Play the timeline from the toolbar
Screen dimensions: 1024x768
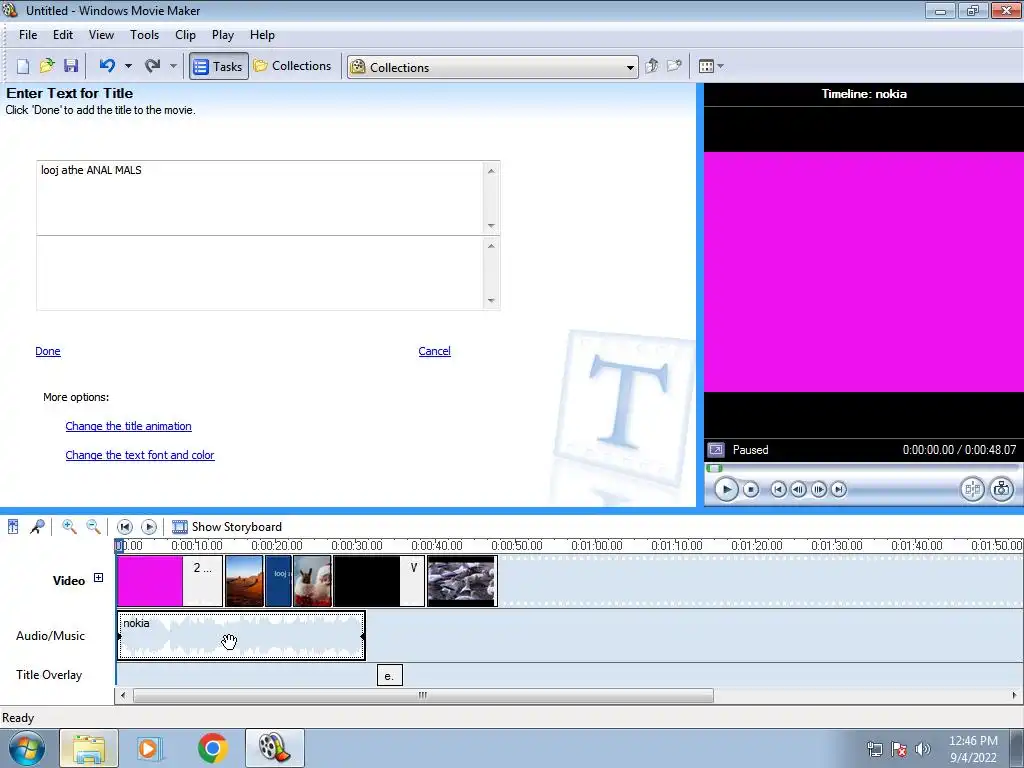(149, 527)
